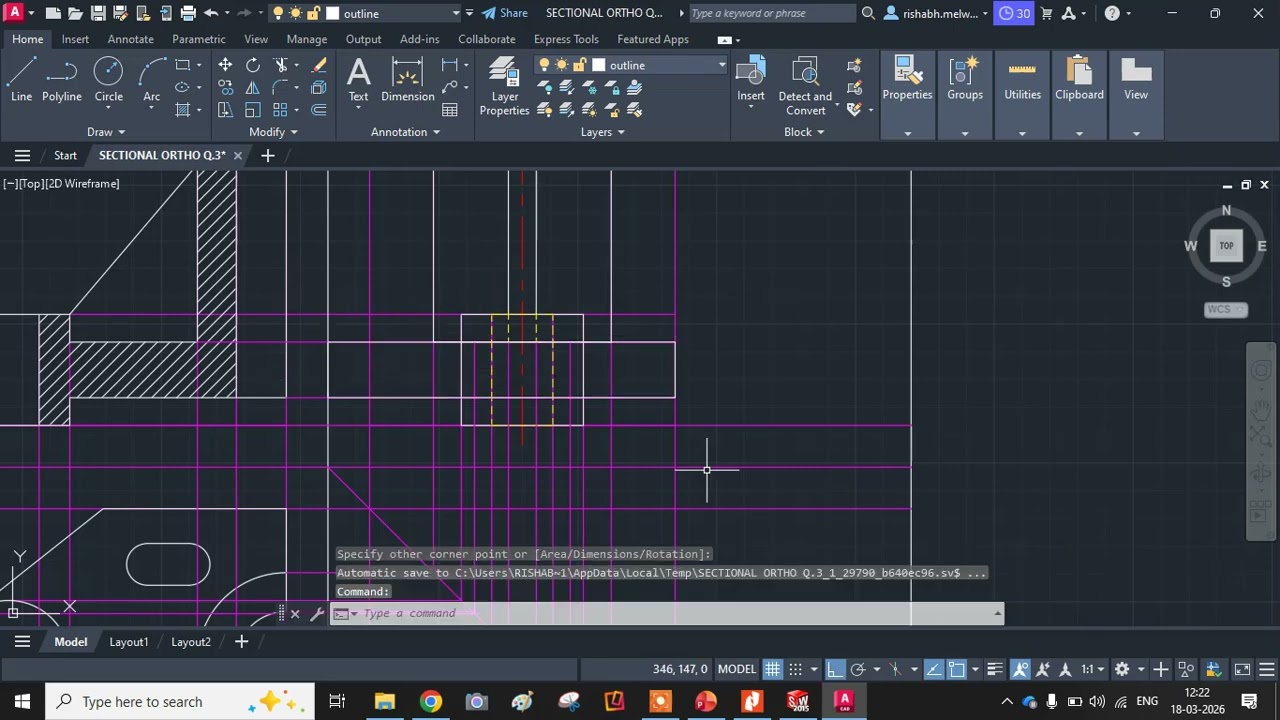Switch to the Express Tools tab
Viewport: 1280px width, 720px height.
click(x=566, y=39)
